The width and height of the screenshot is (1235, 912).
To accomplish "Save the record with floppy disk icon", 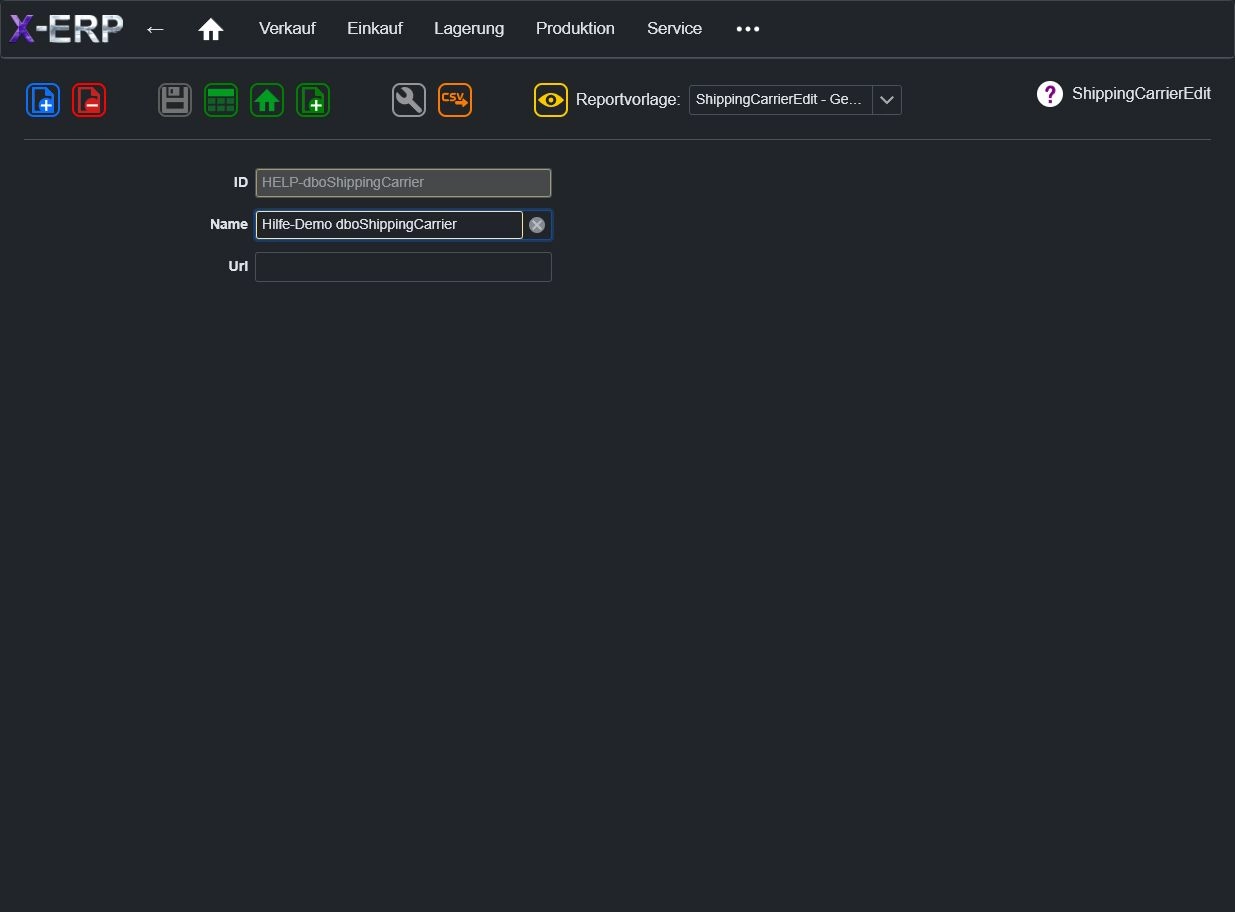I will point(175,100).
